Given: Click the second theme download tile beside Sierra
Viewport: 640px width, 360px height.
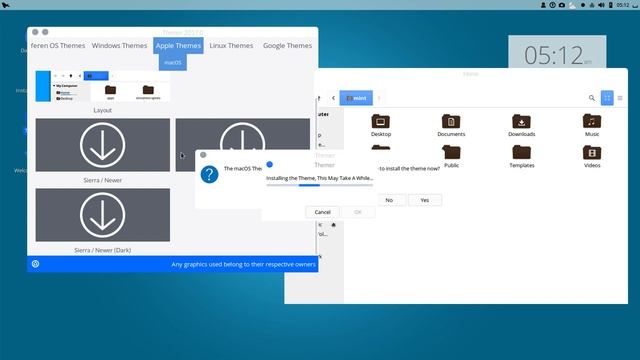Looking at the screenshot, I should point(242,135).
